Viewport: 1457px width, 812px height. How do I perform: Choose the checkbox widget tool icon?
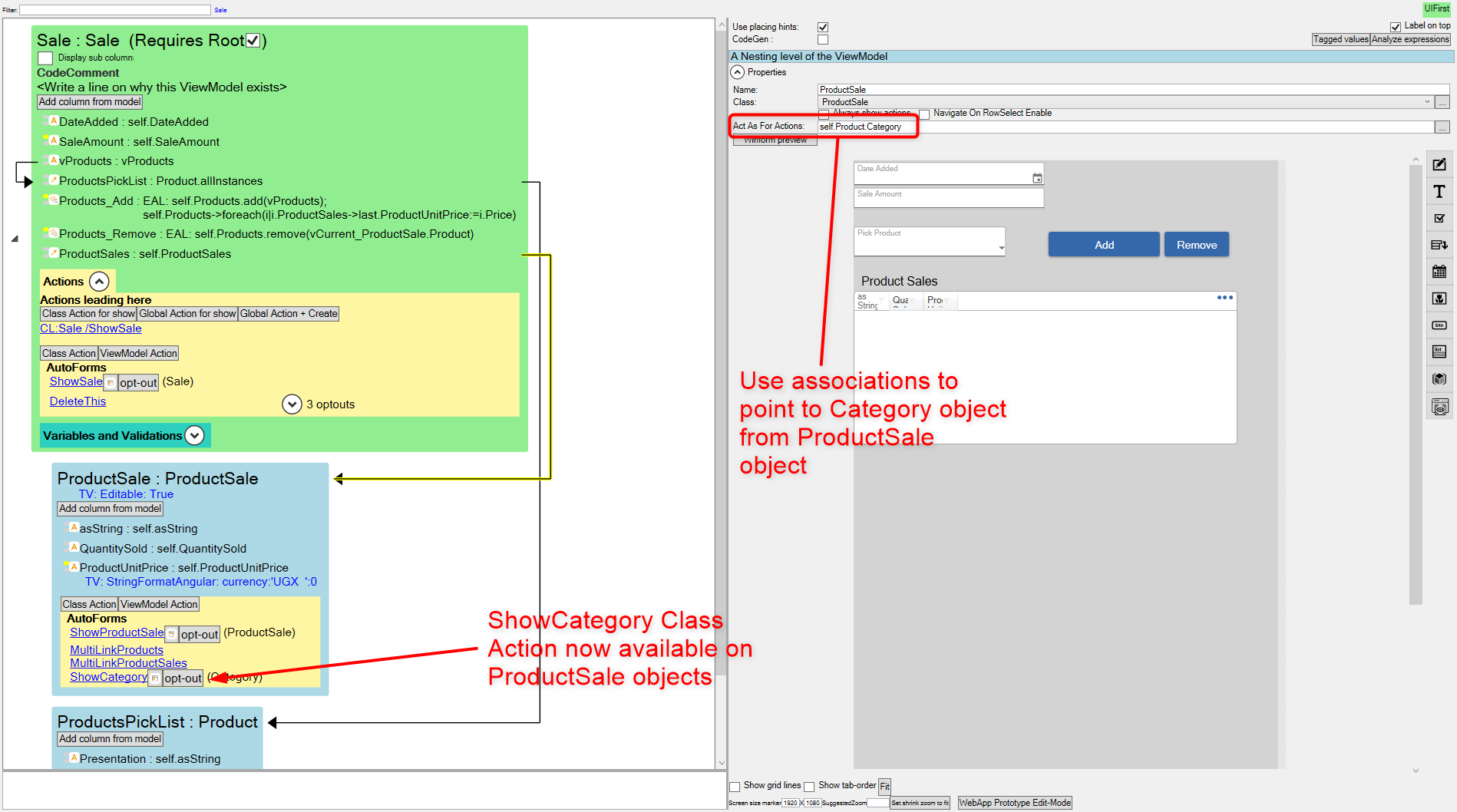tap(1439, 219)
